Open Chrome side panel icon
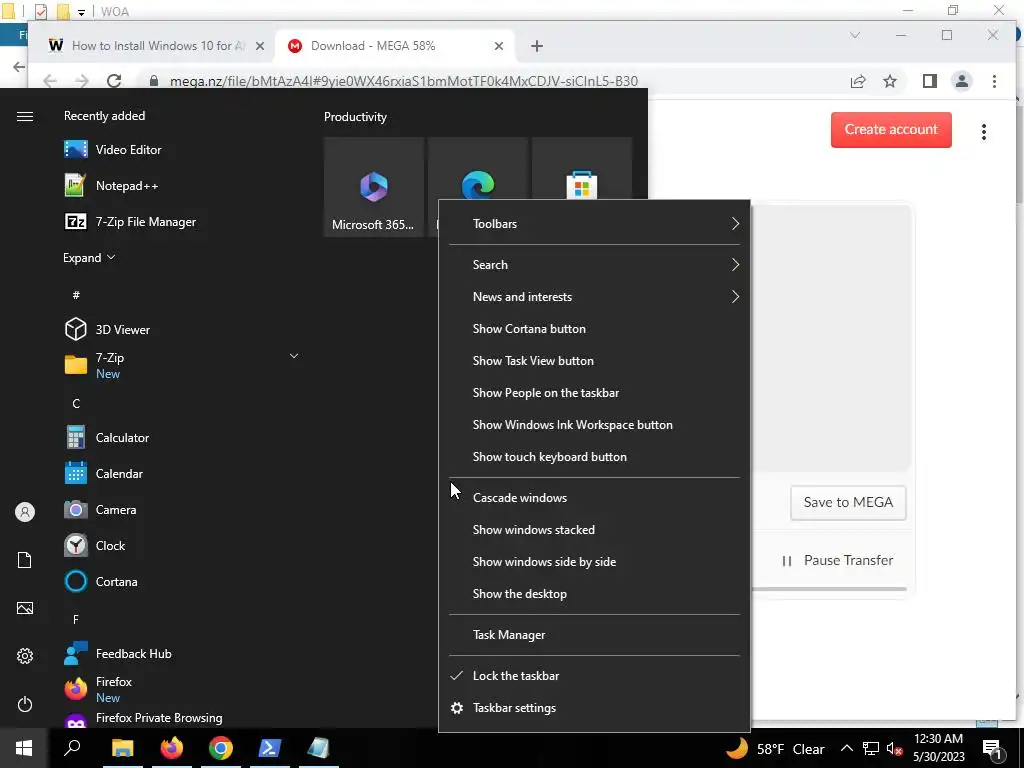Image resolution: width=1024 pixels, height=768 pixels. (x=929, y=81)
